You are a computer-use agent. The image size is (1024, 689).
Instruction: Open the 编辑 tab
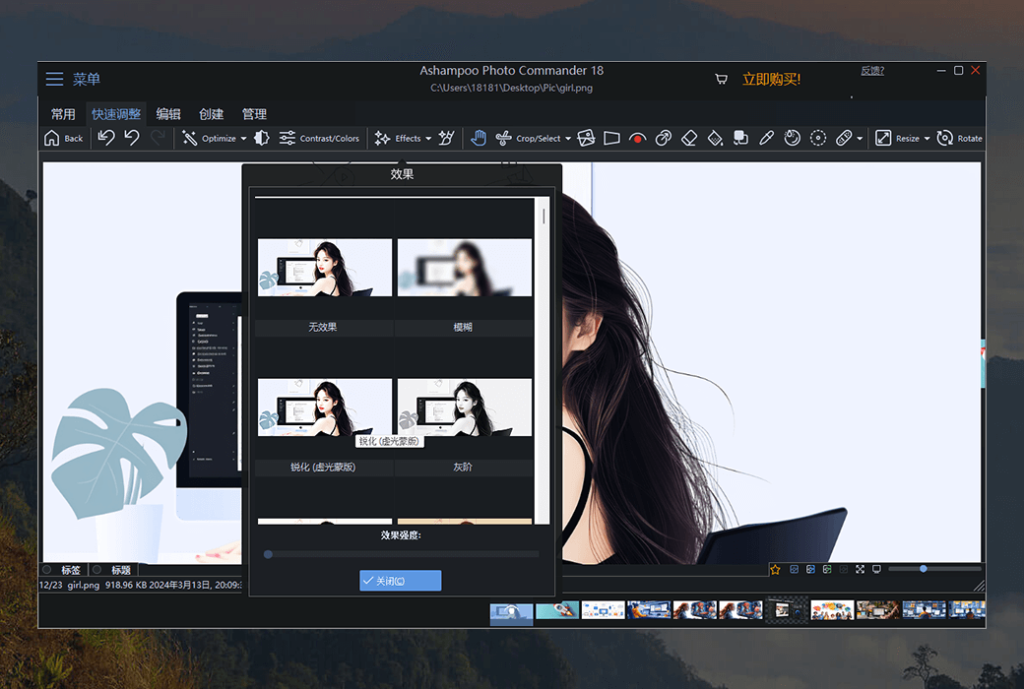tap(168, 114)
